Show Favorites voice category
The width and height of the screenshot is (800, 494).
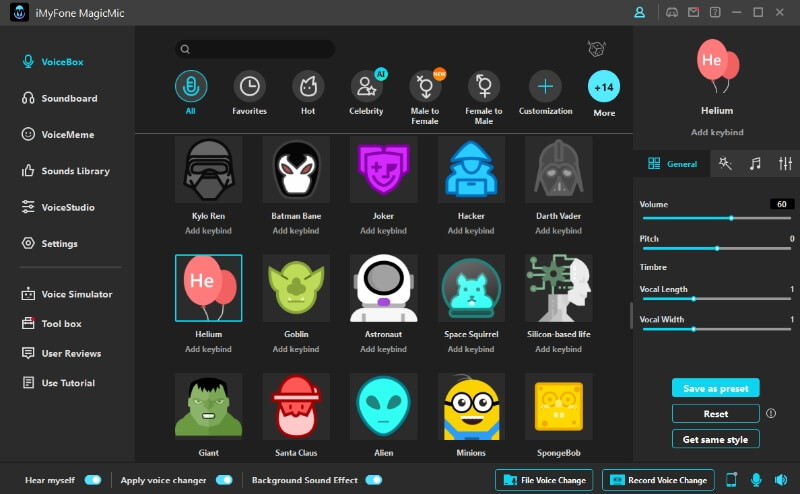tap(249, 93)
